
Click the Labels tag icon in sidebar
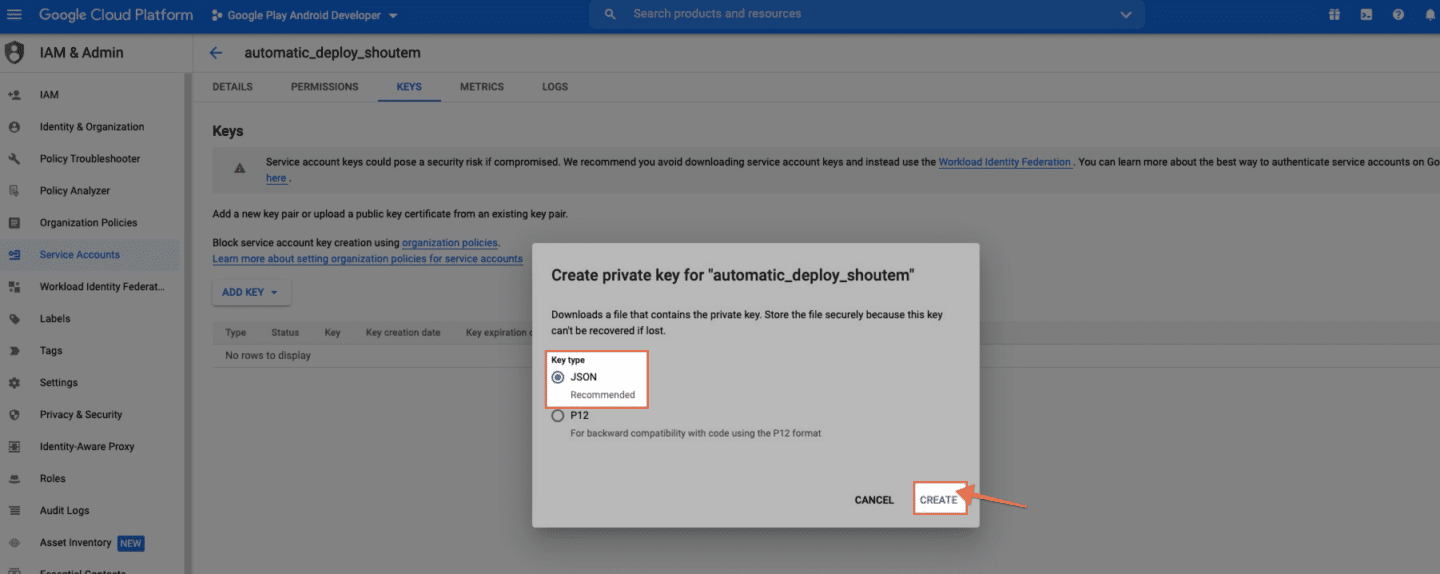(x=14, y=319)
